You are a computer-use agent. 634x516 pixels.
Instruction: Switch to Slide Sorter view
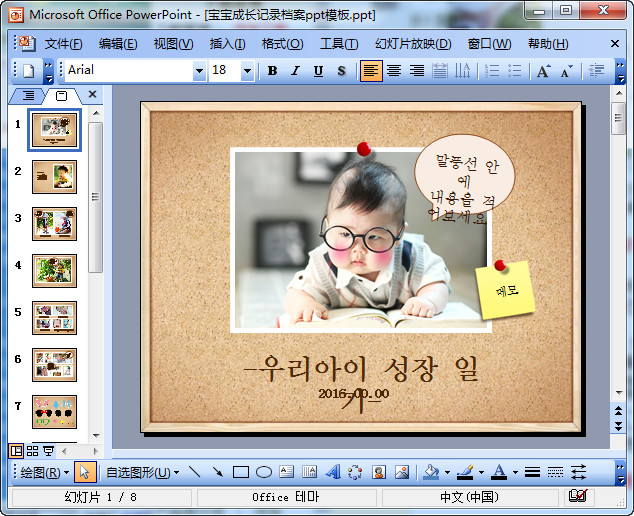pyautogui.click(x=32, y=450)
